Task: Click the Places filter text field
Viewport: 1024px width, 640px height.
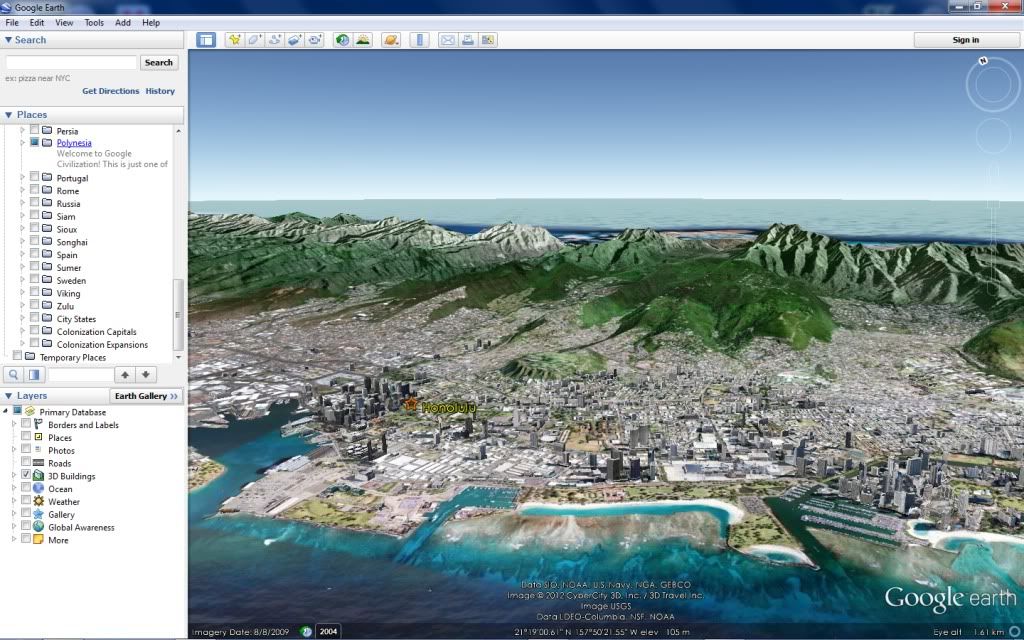Action: pos(81,375)
